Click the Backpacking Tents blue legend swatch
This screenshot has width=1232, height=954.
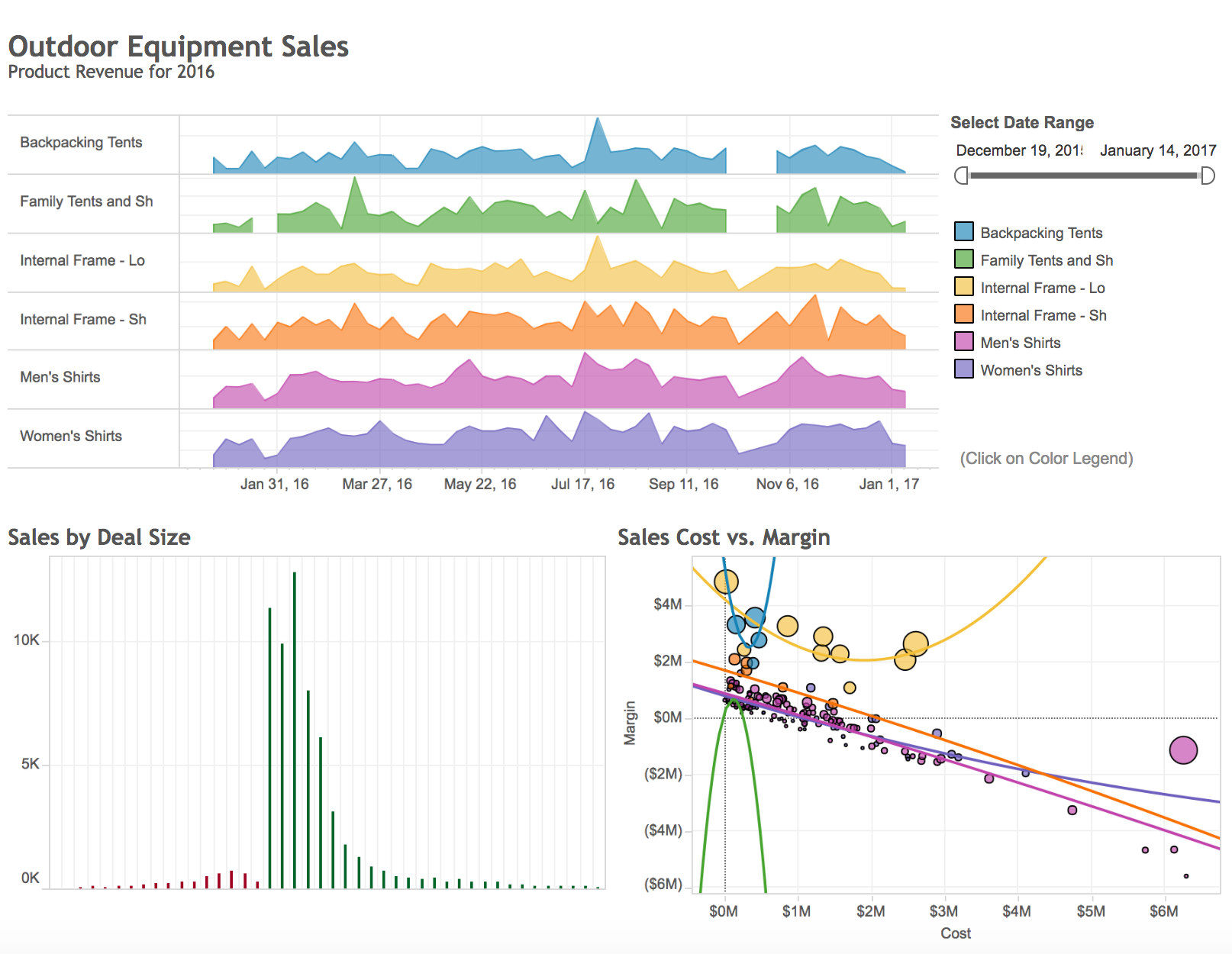tap(964, 232)
